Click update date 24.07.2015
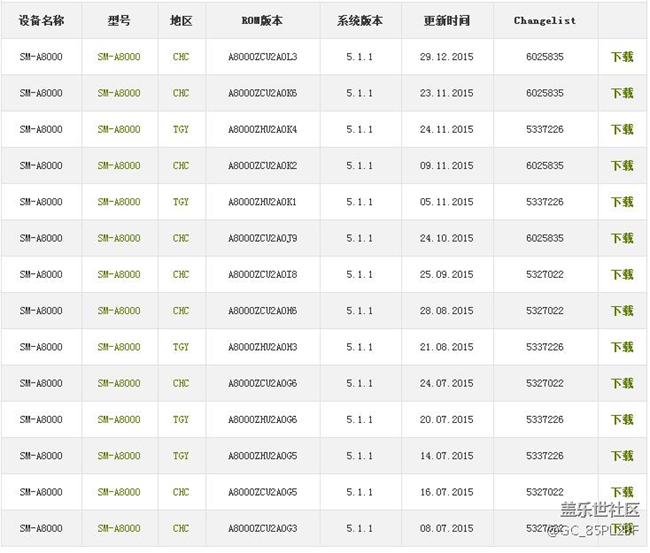Screen dimensions: 650x553 446,383
